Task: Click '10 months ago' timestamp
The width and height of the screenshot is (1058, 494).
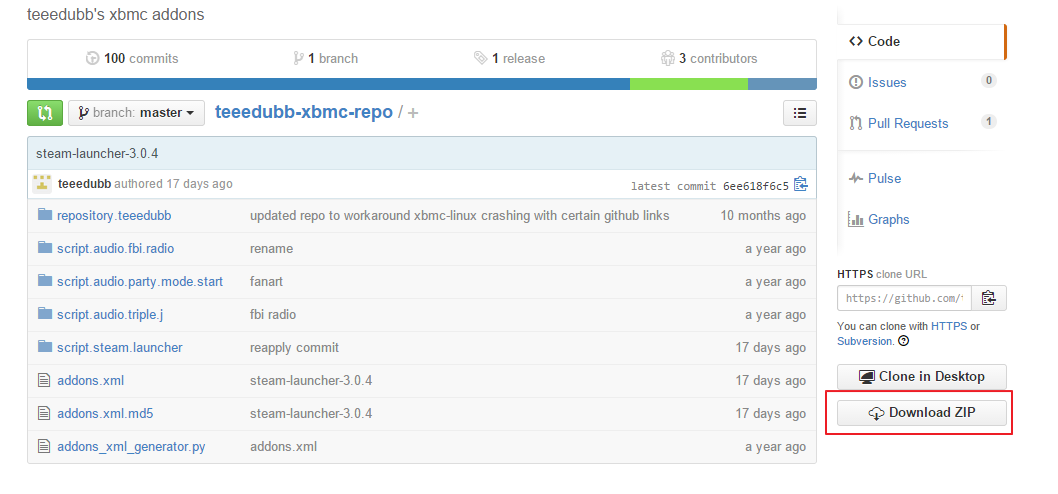Action: tap(763, 216)
